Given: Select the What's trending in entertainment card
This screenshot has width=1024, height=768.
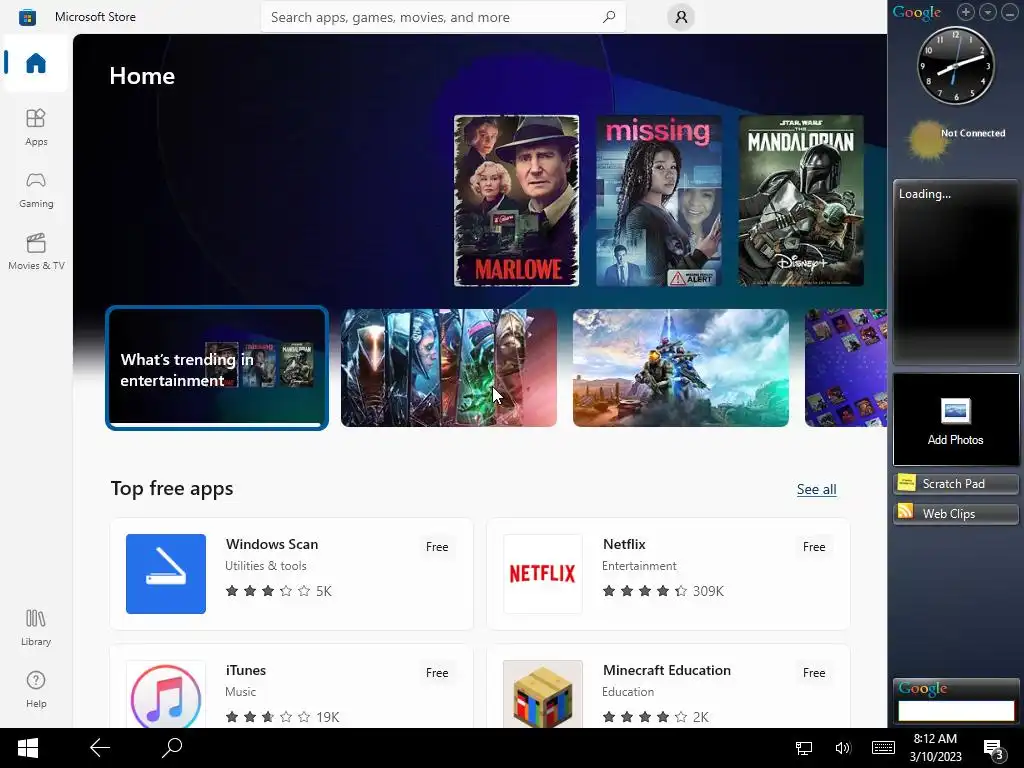Looking at the screenshot, I should [x=217, y=368].
